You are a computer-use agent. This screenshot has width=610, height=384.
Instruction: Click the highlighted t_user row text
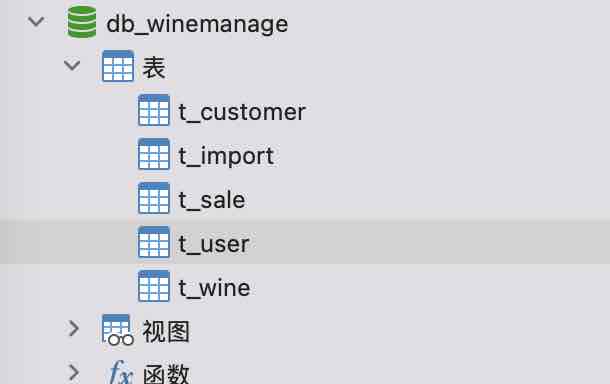coord(214,244)
